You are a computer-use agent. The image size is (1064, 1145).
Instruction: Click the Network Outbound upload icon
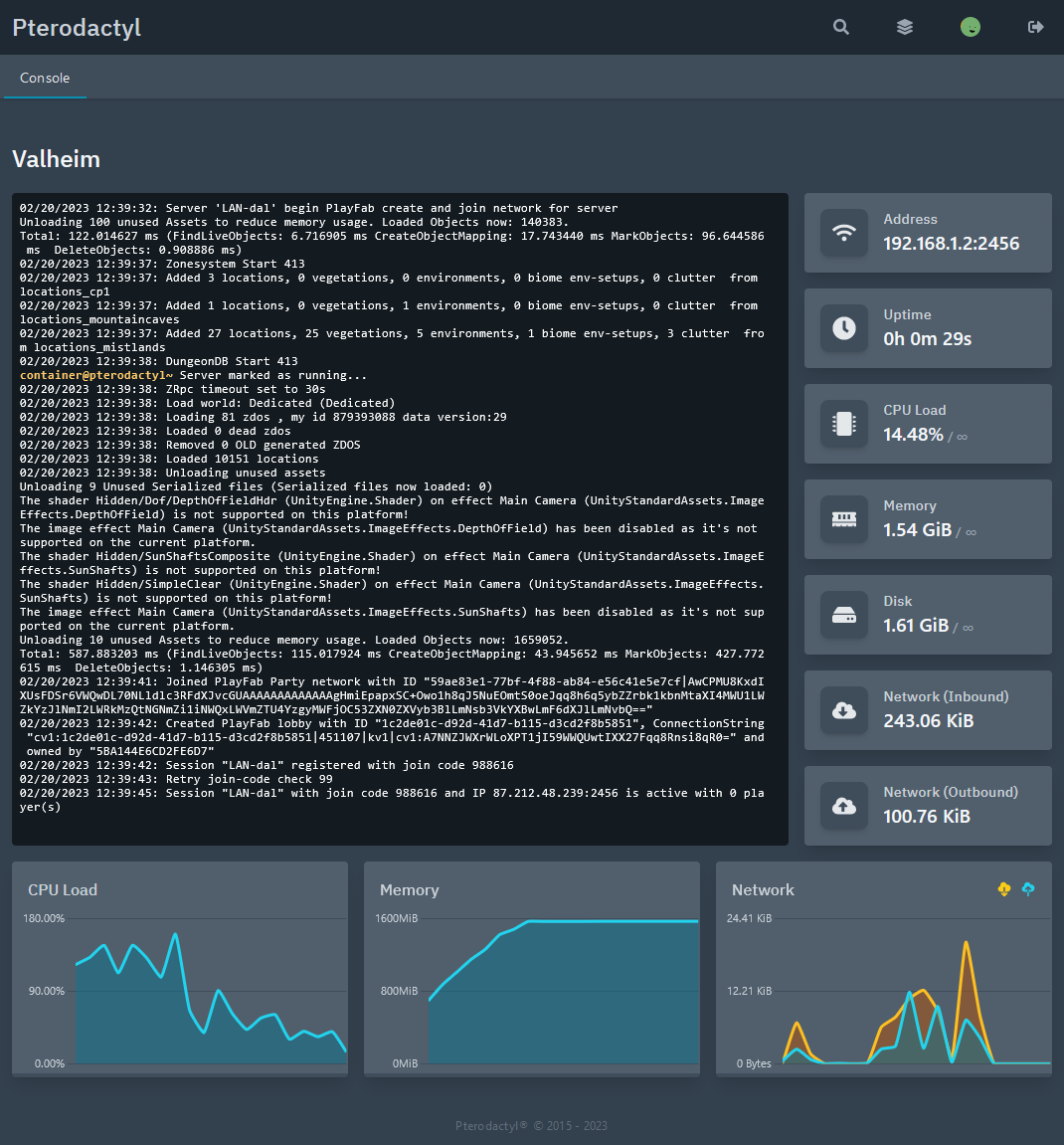point(844,806)
